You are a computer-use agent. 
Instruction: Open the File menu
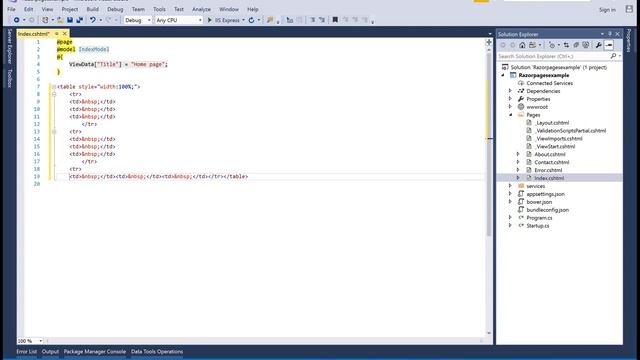pyautogui.click(x=11, y=9)
